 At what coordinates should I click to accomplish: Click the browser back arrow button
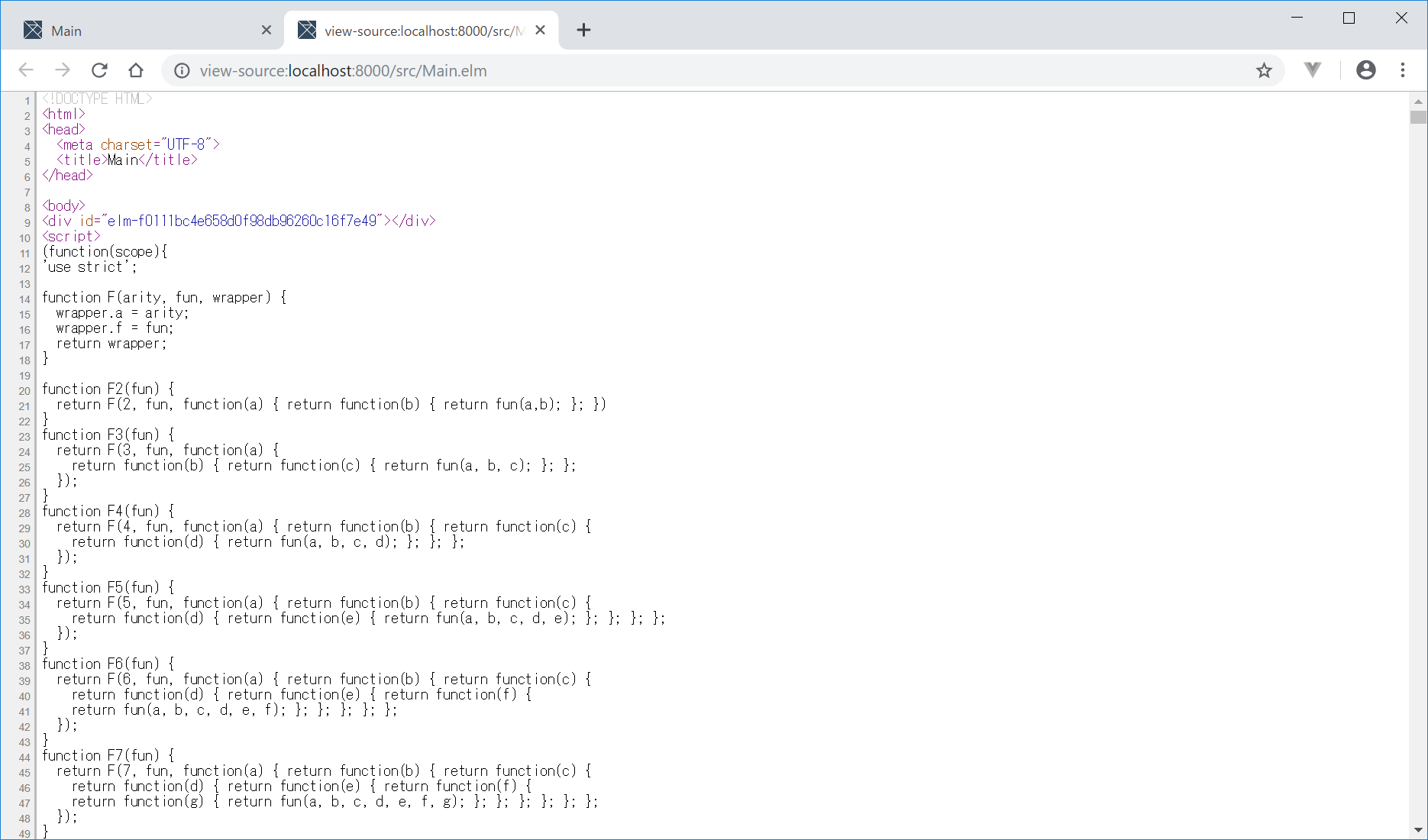click(x=26, y=70)
